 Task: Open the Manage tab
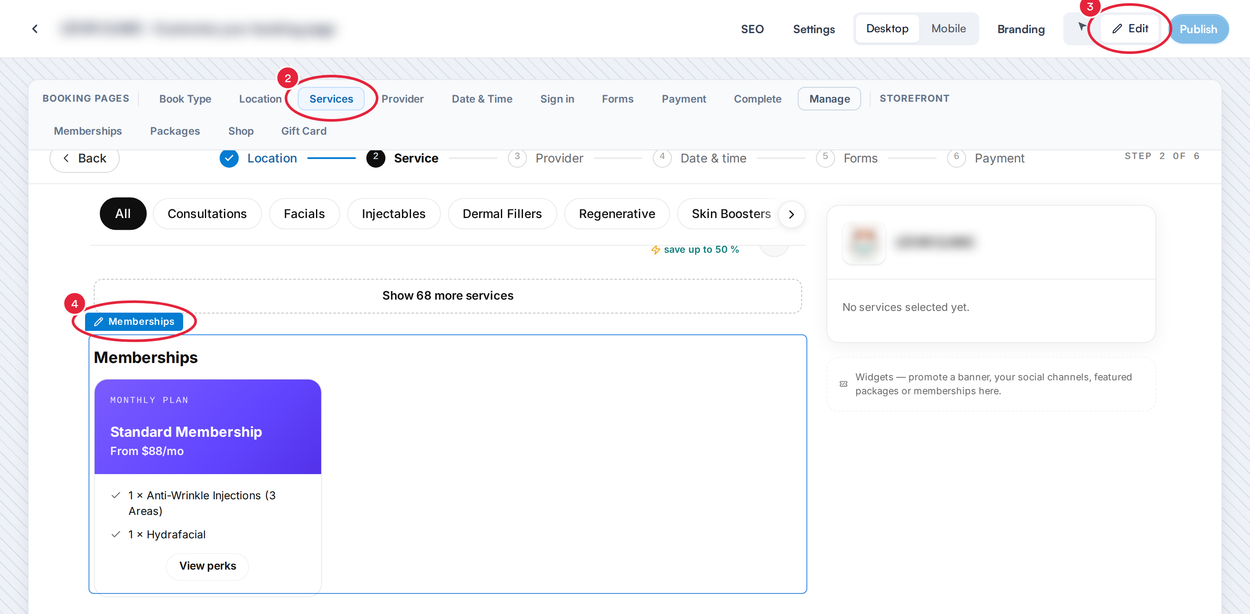click(829, 99)
